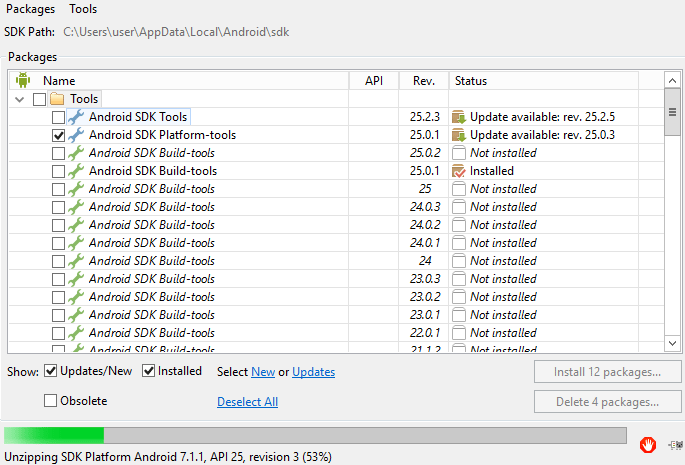685x465 pixels.
Task: Click scrollbar up arrow of package list
Action: click(672, 80)
